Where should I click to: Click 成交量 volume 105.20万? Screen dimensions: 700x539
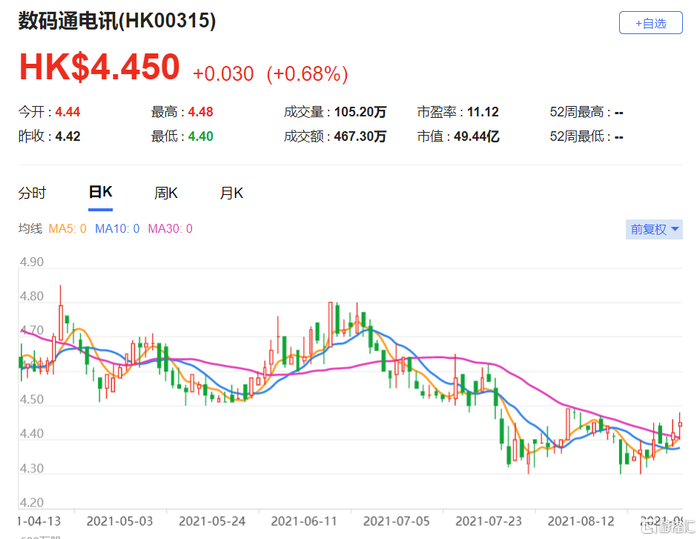point(360,112)
